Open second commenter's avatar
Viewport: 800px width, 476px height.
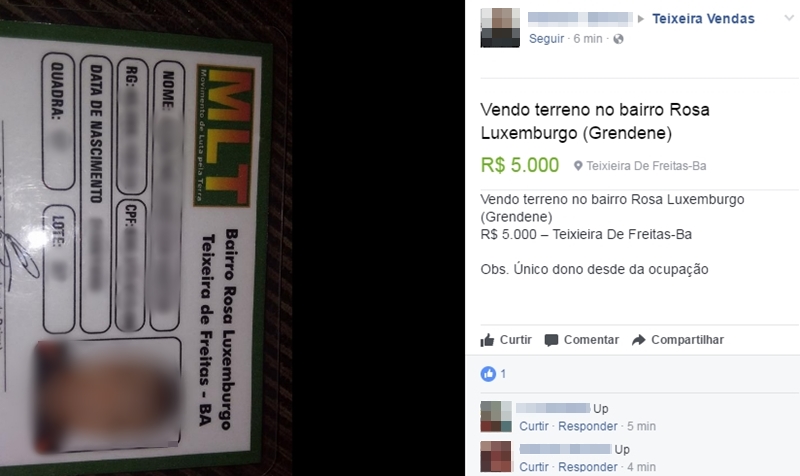tap(496, 457)
